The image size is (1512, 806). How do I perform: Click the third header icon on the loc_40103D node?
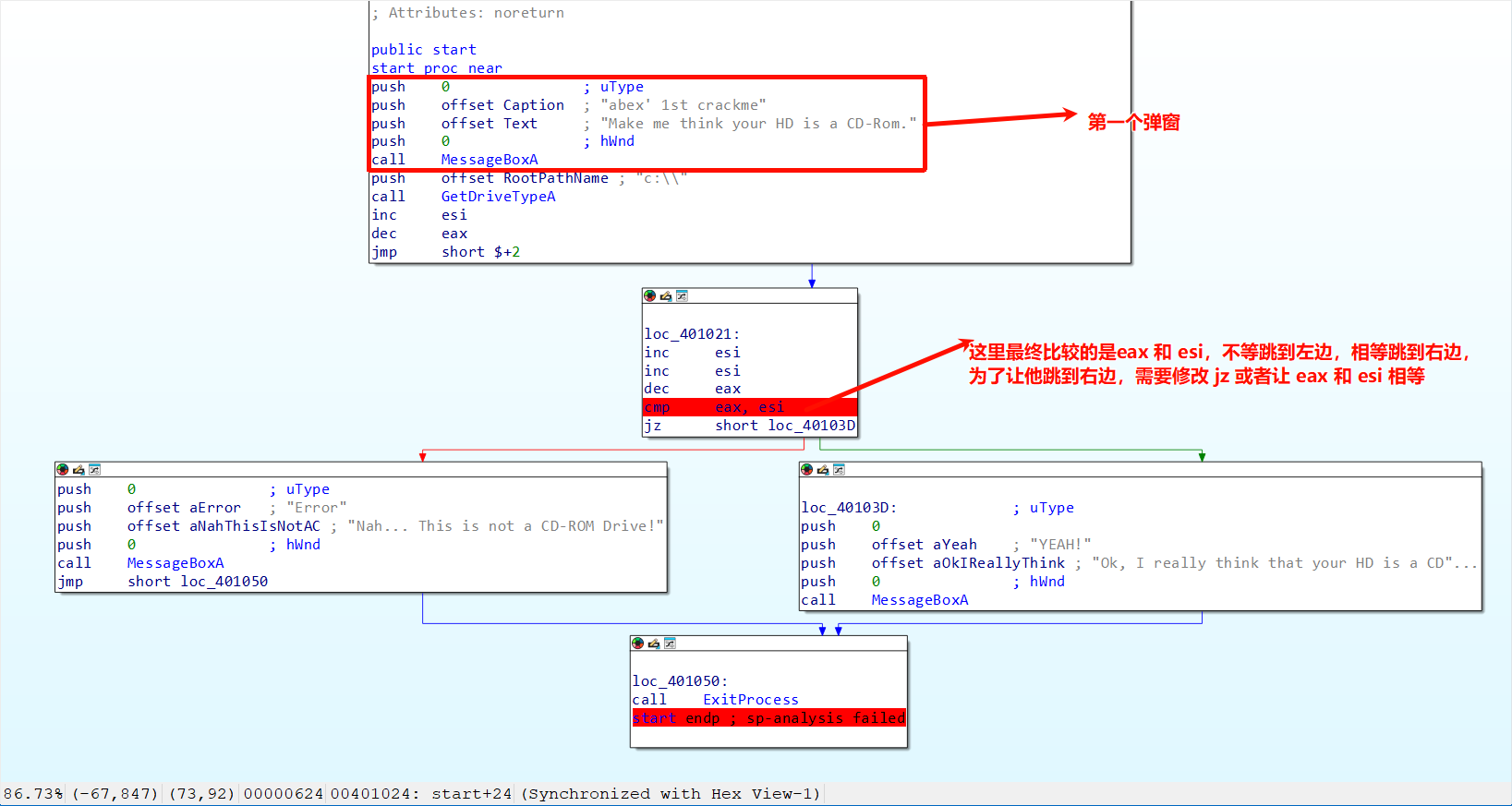[x=839, y=469]
